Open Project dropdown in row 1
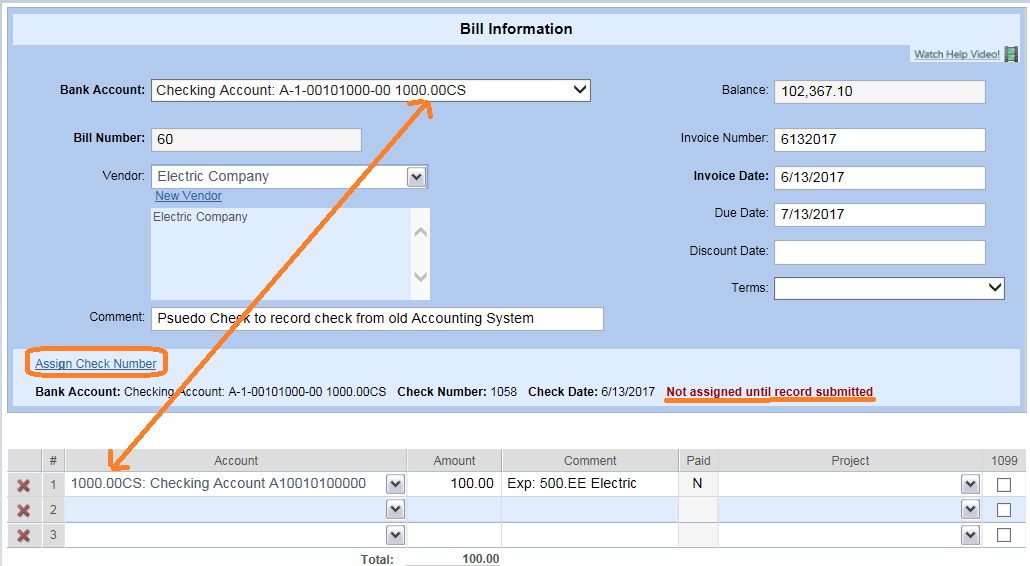The width and height of the screenshot is (1030, 566). click(969, 484)
